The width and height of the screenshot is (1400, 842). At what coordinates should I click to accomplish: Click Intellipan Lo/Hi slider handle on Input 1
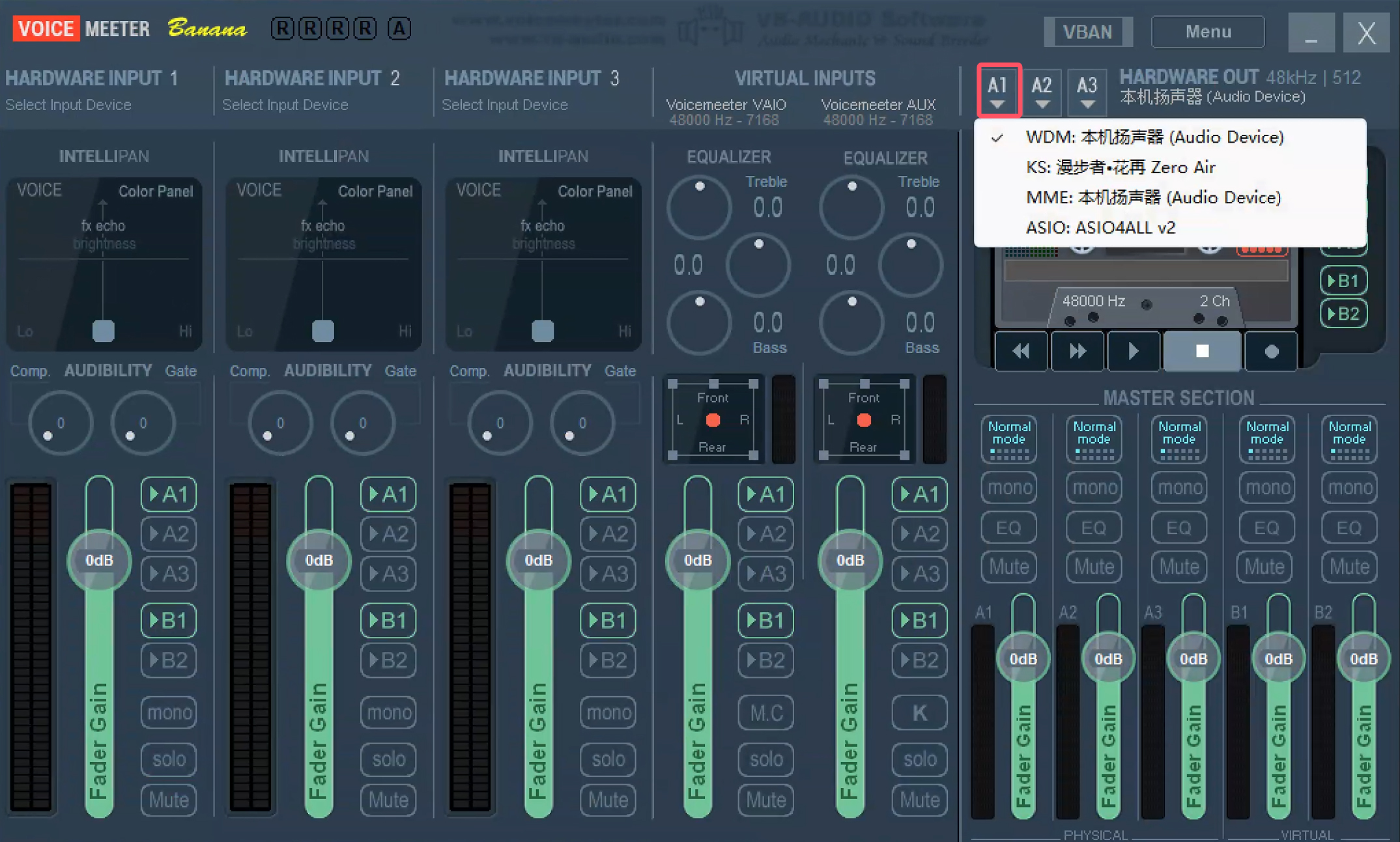tap(104, 331)
